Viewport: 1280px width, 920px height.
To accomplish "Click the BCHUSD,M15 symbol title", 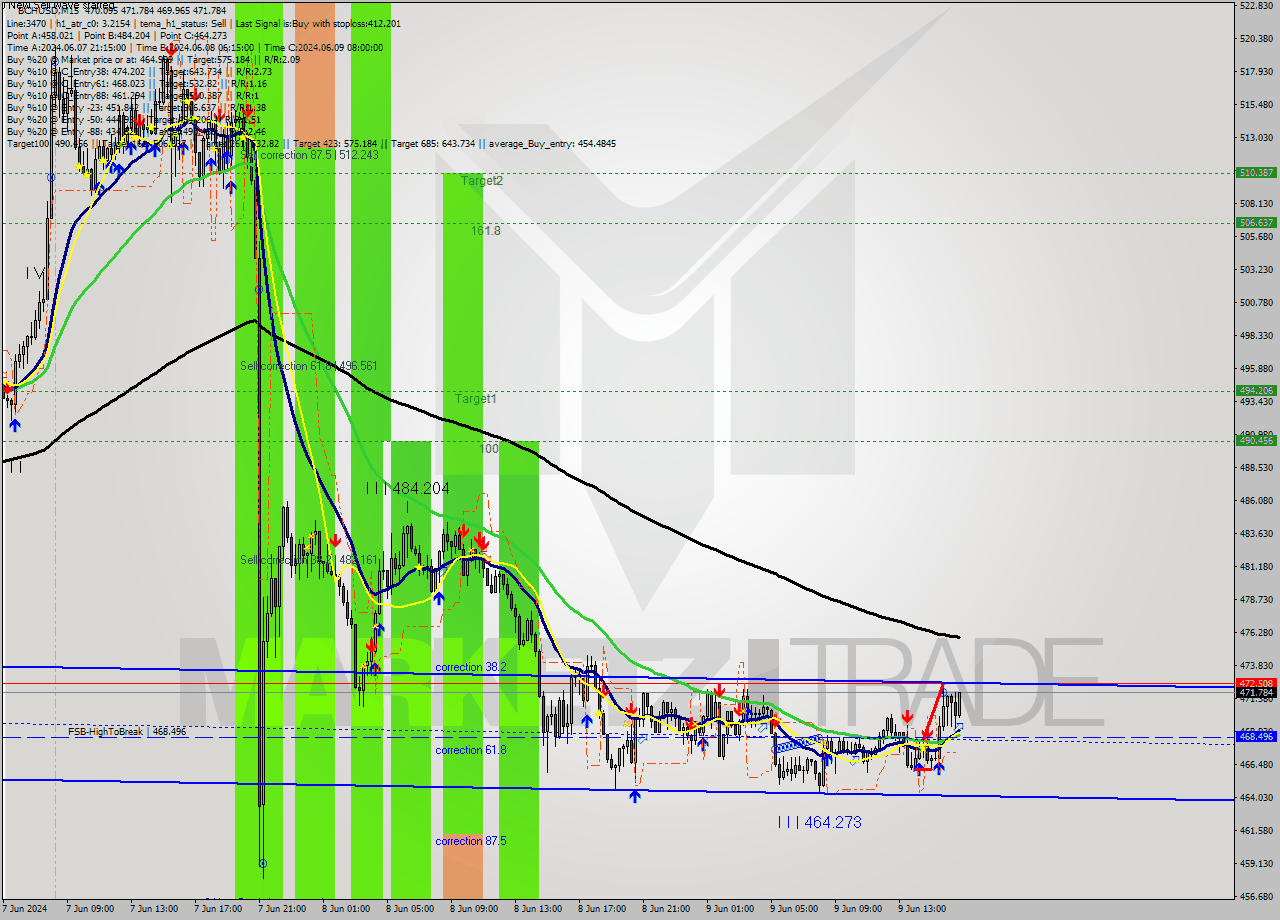I will pyautogui.click(x=50, y=12).
